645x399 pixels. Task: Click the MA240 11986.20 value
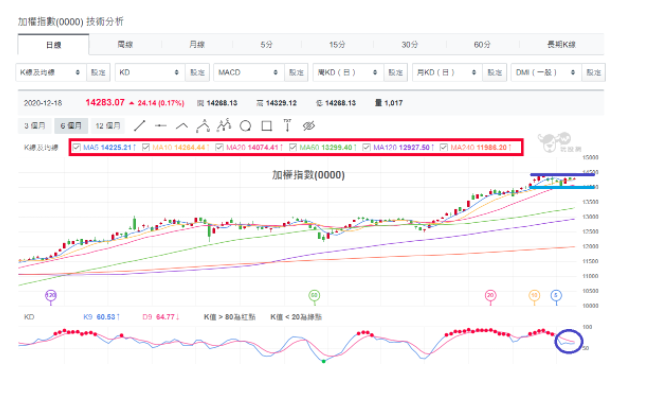coord(481,147)
